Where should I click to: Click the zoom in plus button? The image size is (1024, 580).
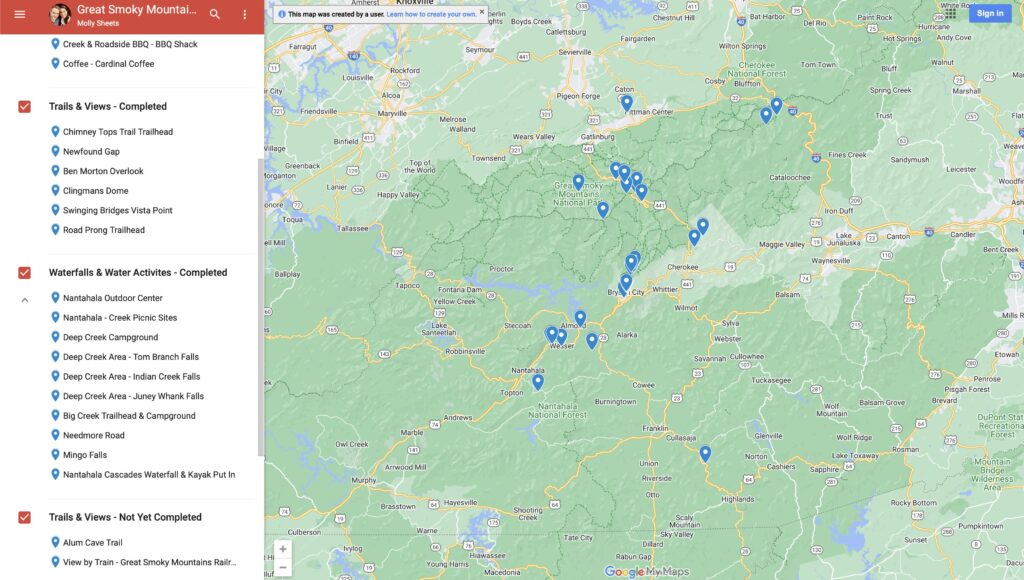283,549
